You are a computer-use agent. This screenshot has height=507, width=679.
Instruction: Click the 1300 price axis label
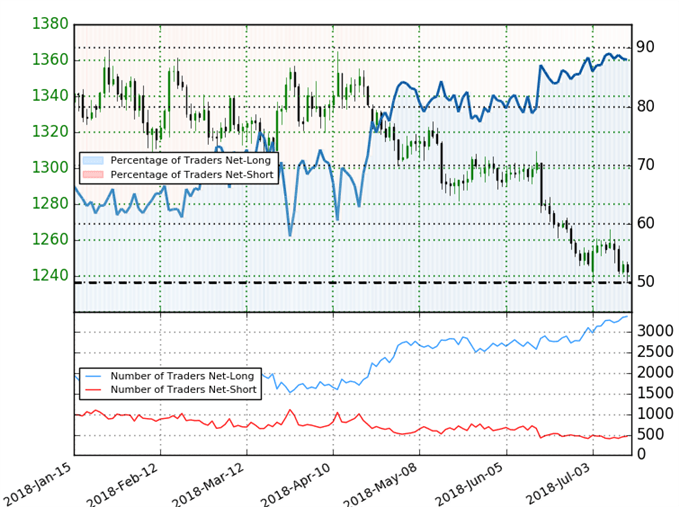[50, 168]
